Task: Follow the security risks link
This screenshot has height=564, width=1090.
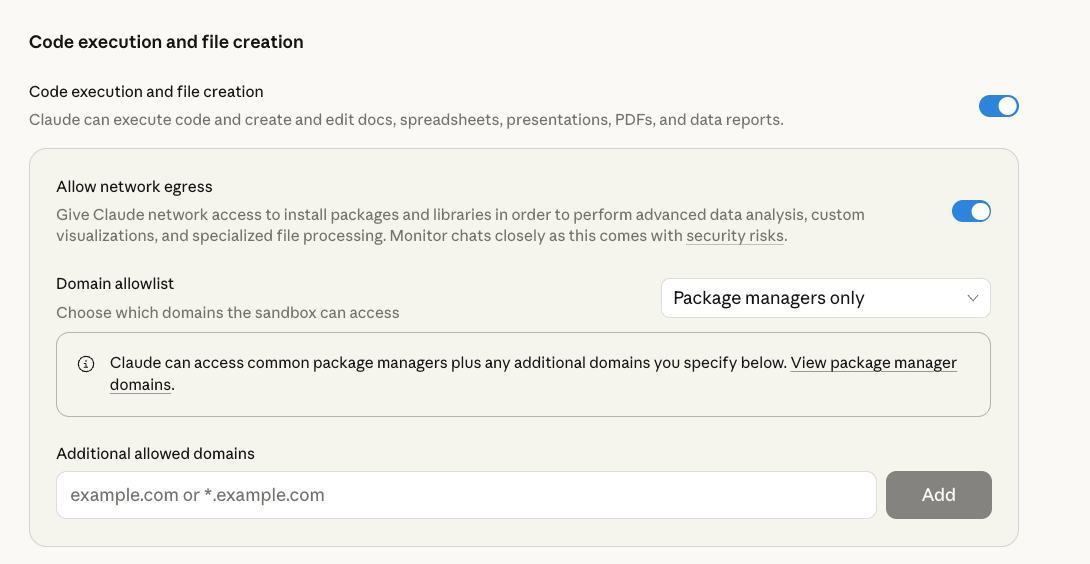Action: pos(735,237)
